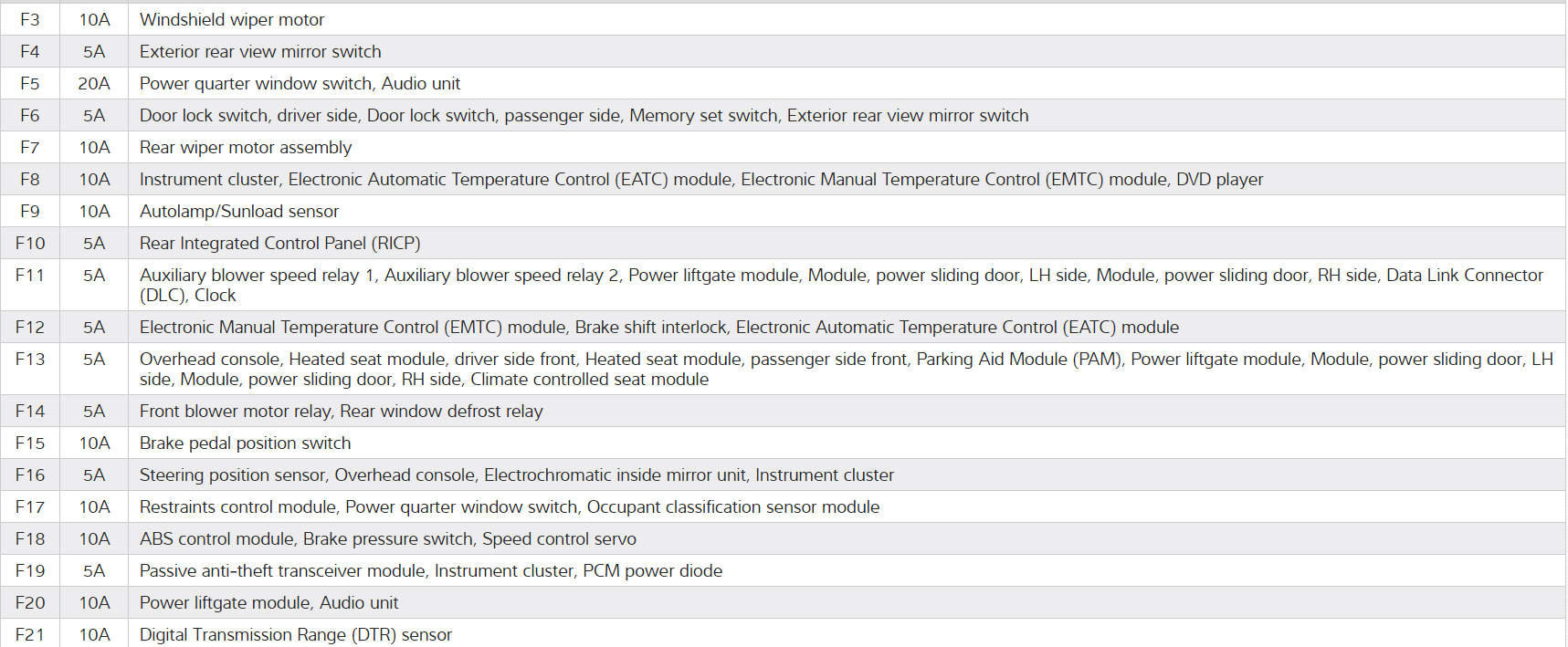
Task: Click the F16 fuse number cell
Action: point(30,475)
